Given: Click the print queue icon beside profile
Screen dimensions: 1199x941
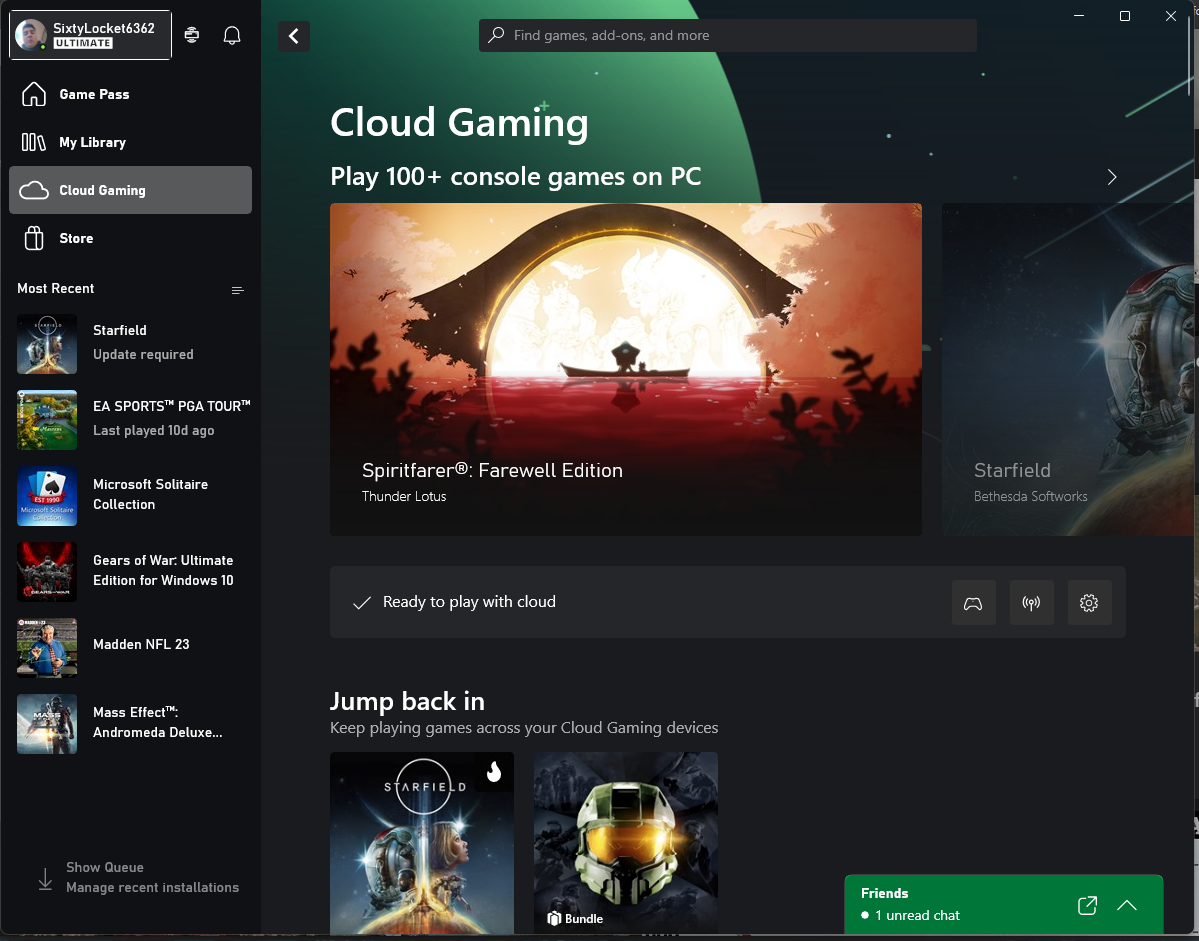Looking at the screenshot, I should coord(192,36).
